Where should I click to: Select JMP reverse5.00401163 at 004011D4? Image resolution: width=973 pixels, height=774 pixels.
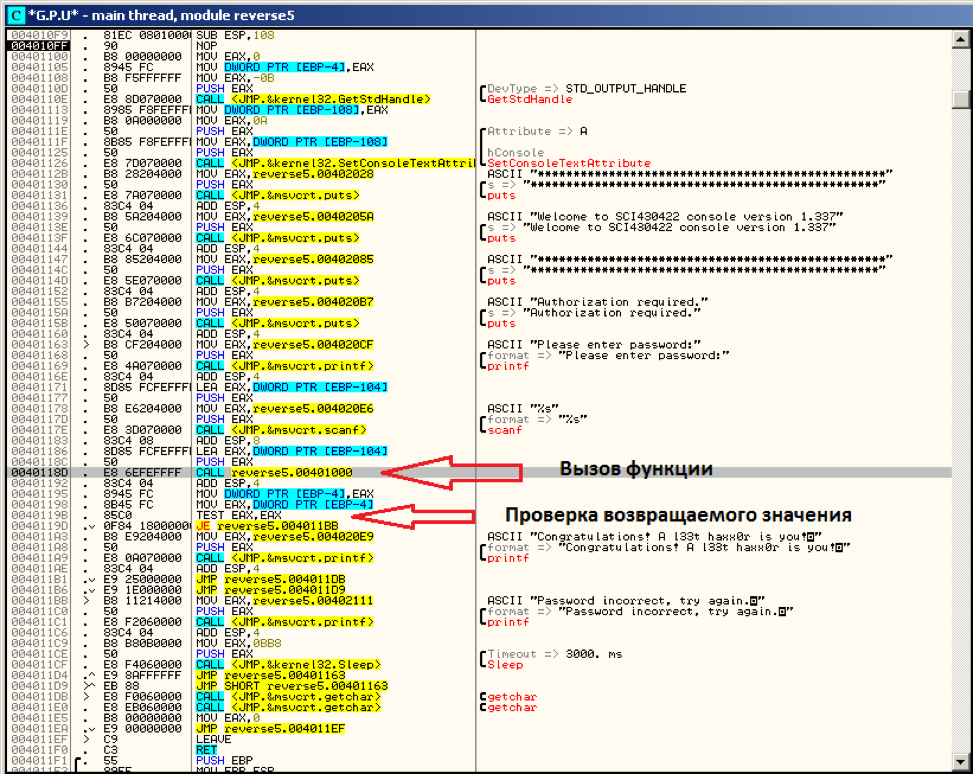click(271, 675)
